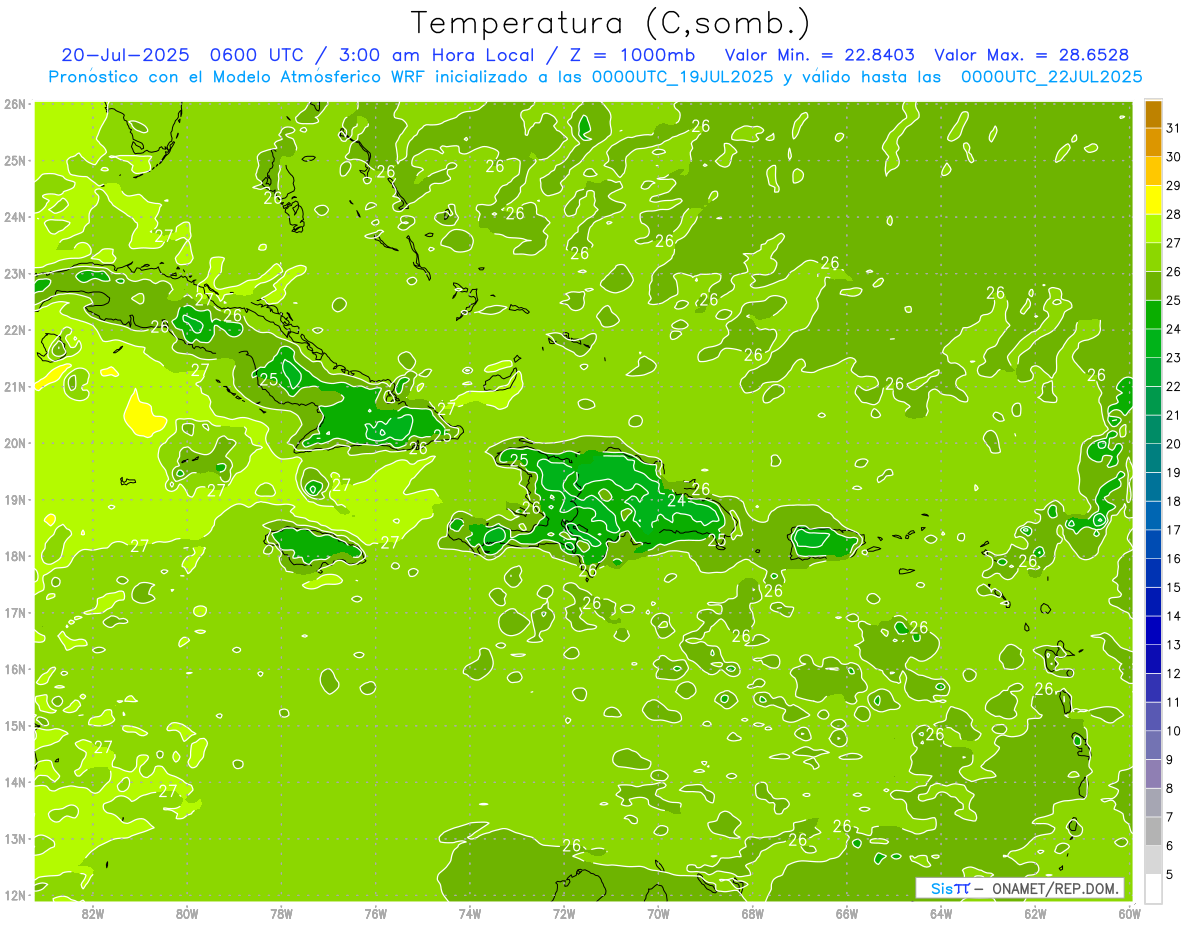
Task: Click the latitude label 14N
Action: 14,782
